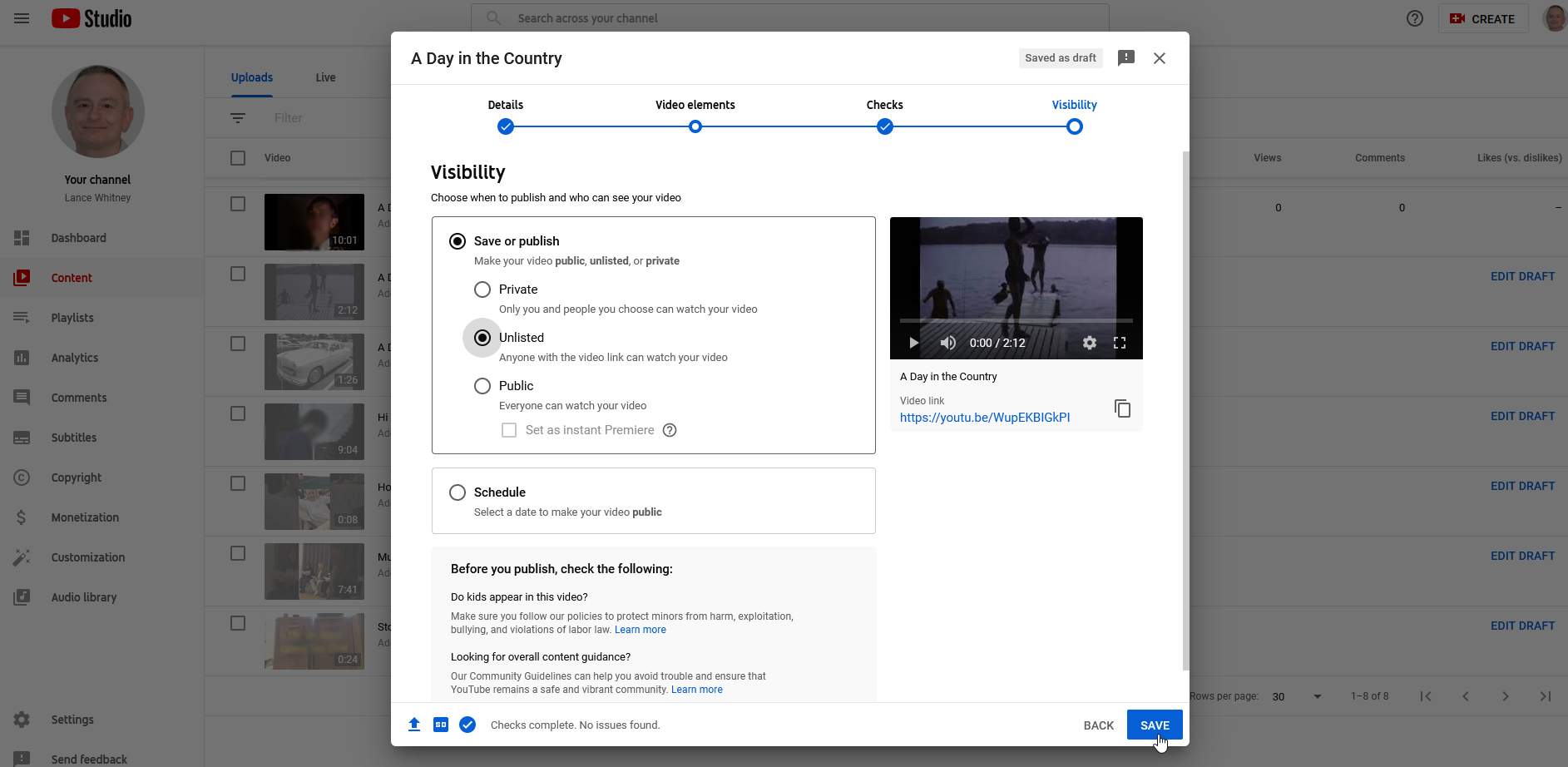Open Monetization in the sidebar

pyautogui.click(x=101, y=517)
